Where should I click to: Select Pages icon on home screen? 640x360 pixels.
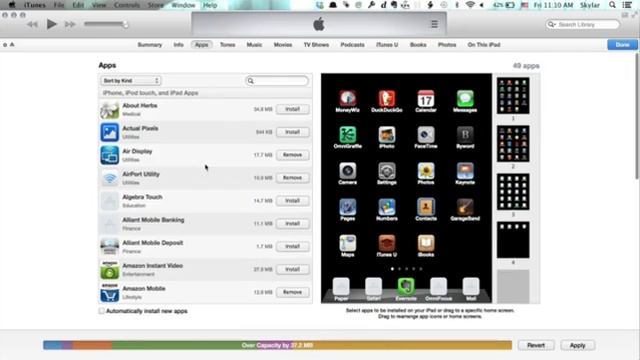[x=347, y=207]
